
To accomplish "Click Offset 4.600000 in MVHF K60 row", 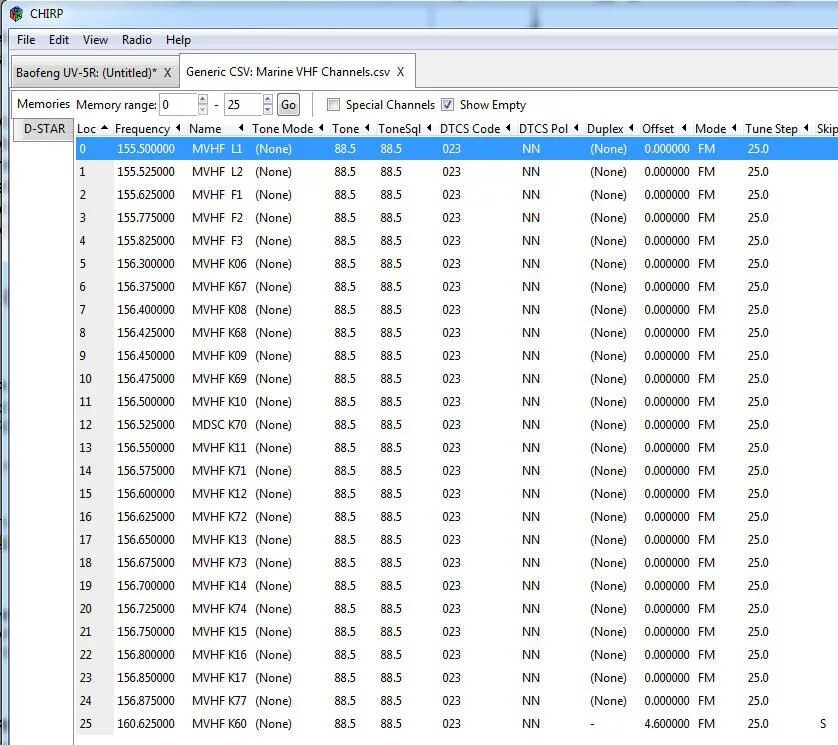I will [x=667, y=724].
